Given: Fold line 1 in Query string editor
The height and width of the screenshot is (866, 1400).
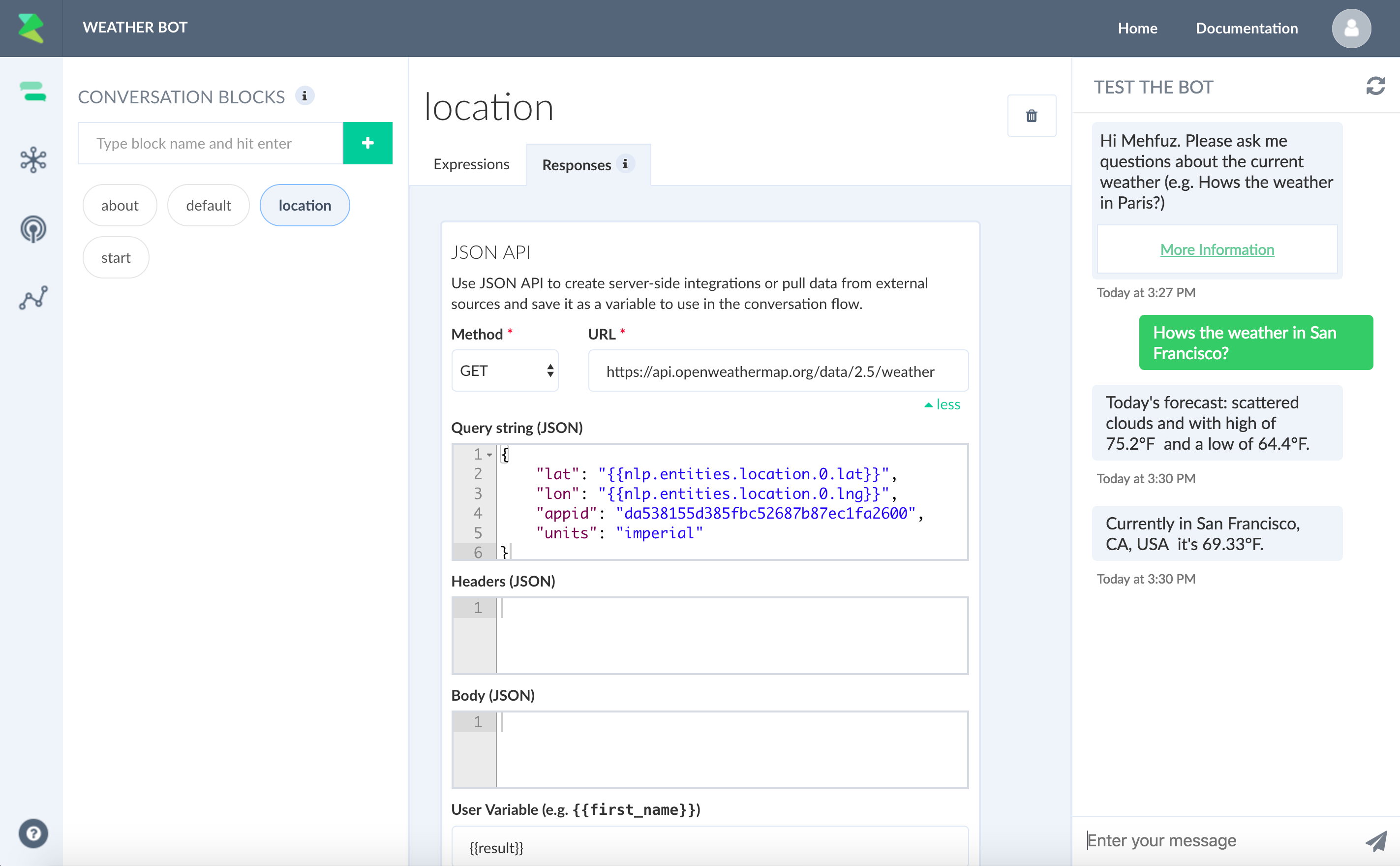Looking at the screenshot, I should pyautogui.click(x=489, y=455).
